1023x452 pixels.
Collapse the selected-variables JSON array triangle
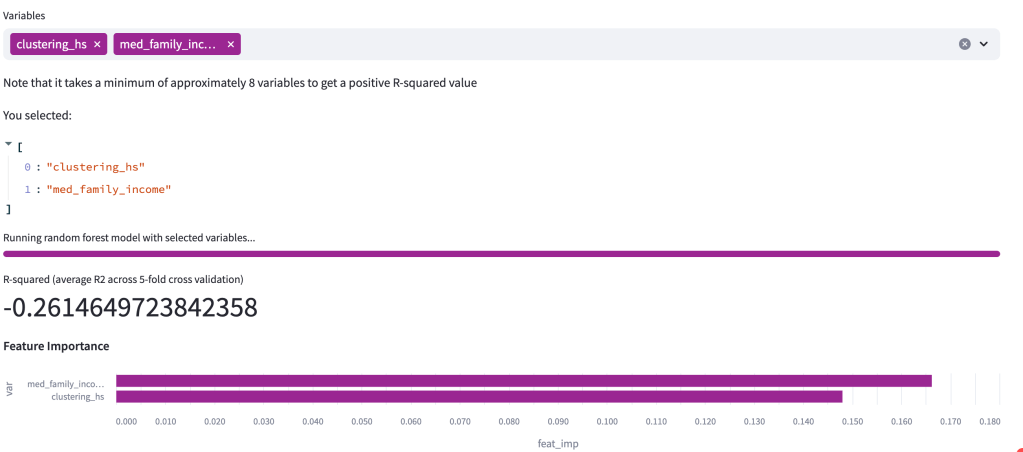[9, 144]
